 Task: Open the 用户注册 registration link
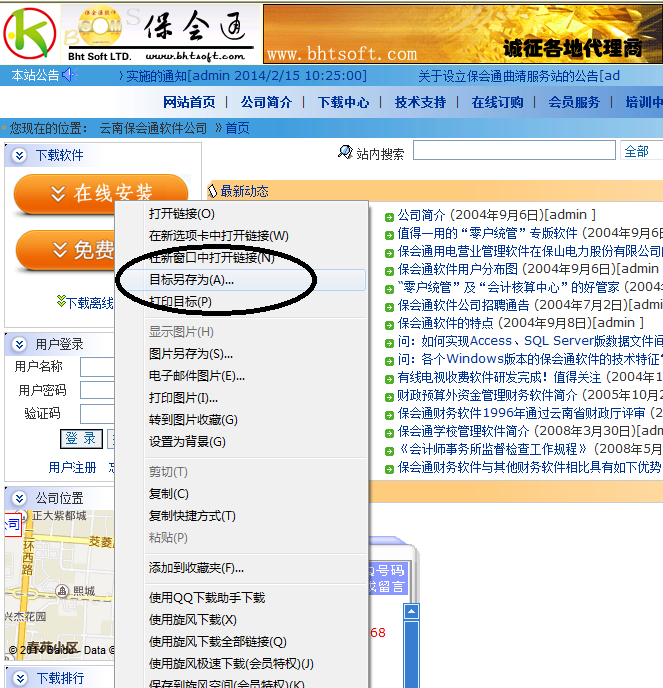[x=72, y=467]
